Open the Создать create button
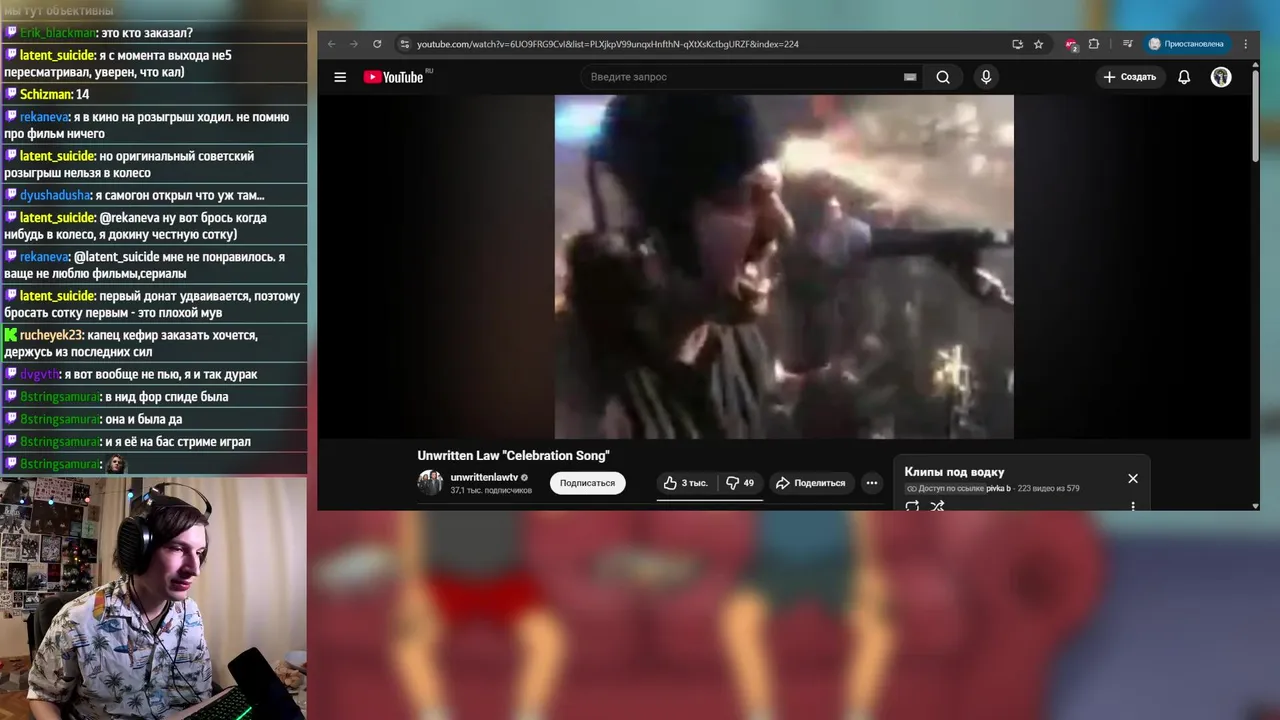 [x=1130, y=77]
